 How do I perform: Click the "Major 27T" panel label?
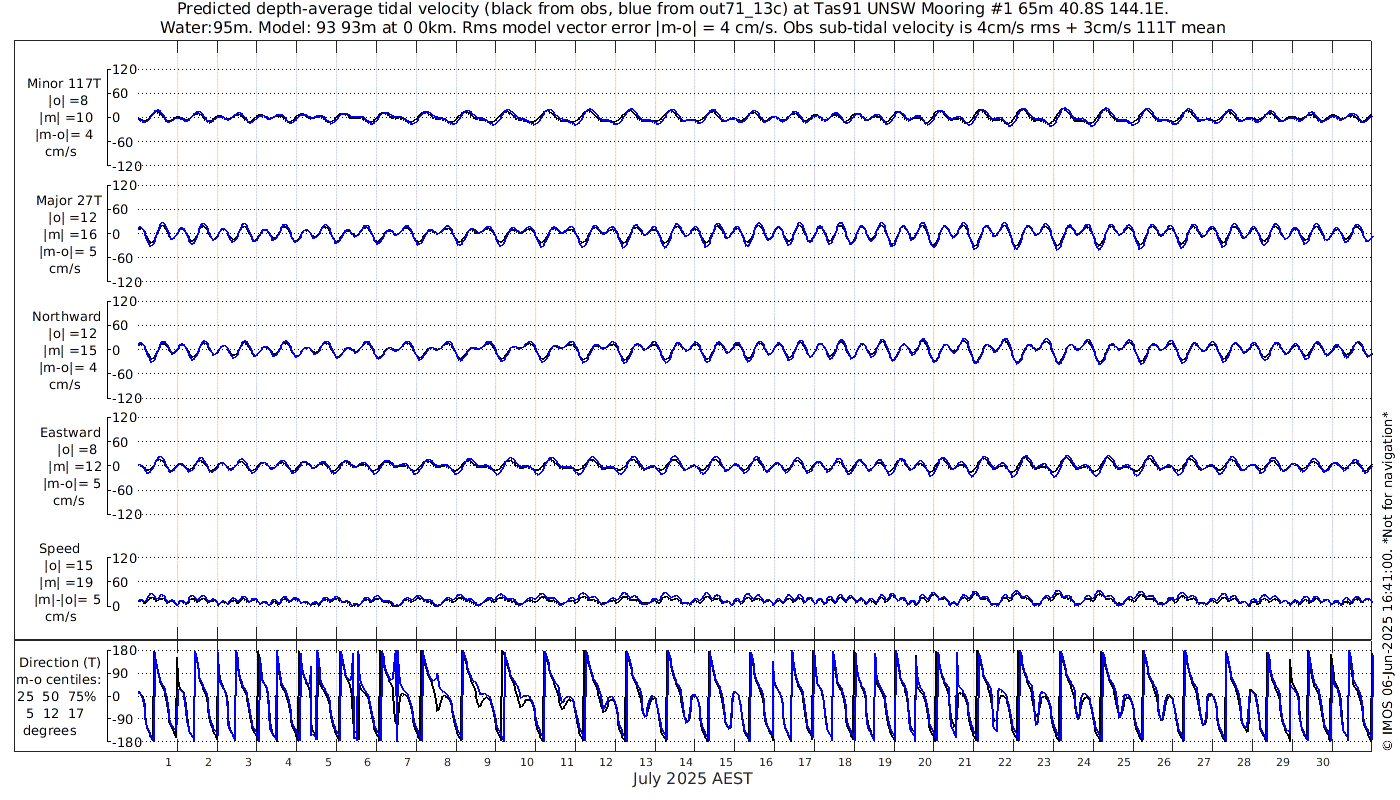tap(68, 200)
